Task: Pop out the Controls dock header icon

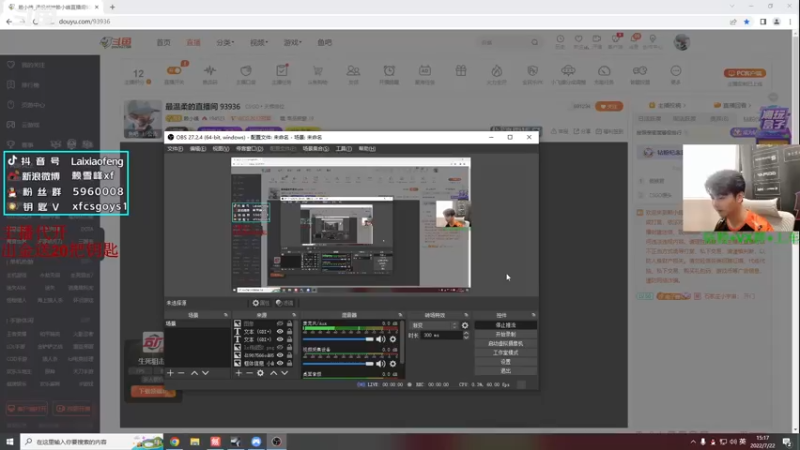Action: tap(534, 315)
